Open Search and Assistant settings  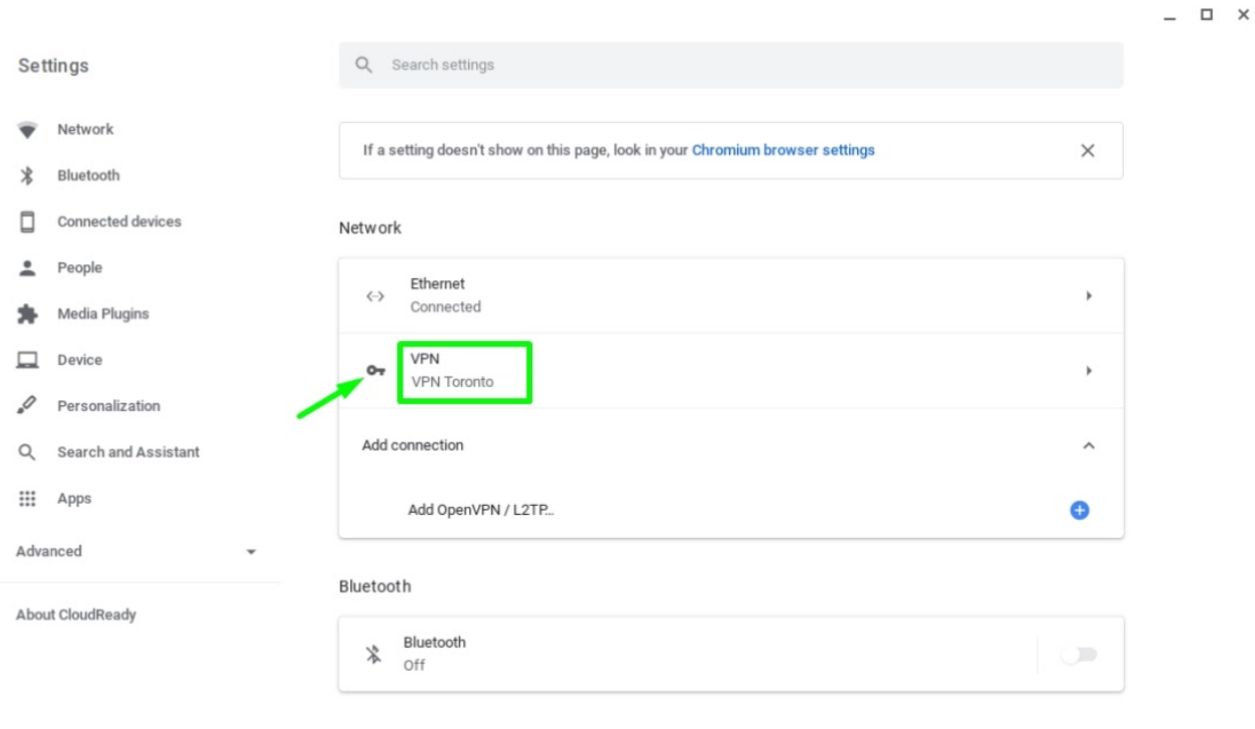coord(128,452)
